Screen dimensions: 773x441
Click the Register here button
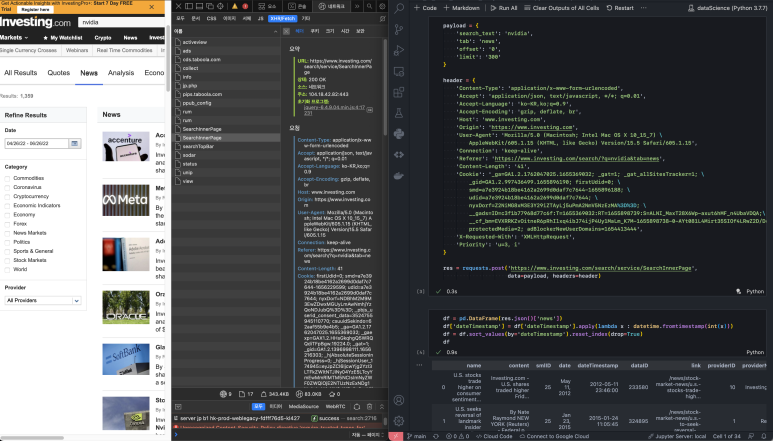(35, 9)
